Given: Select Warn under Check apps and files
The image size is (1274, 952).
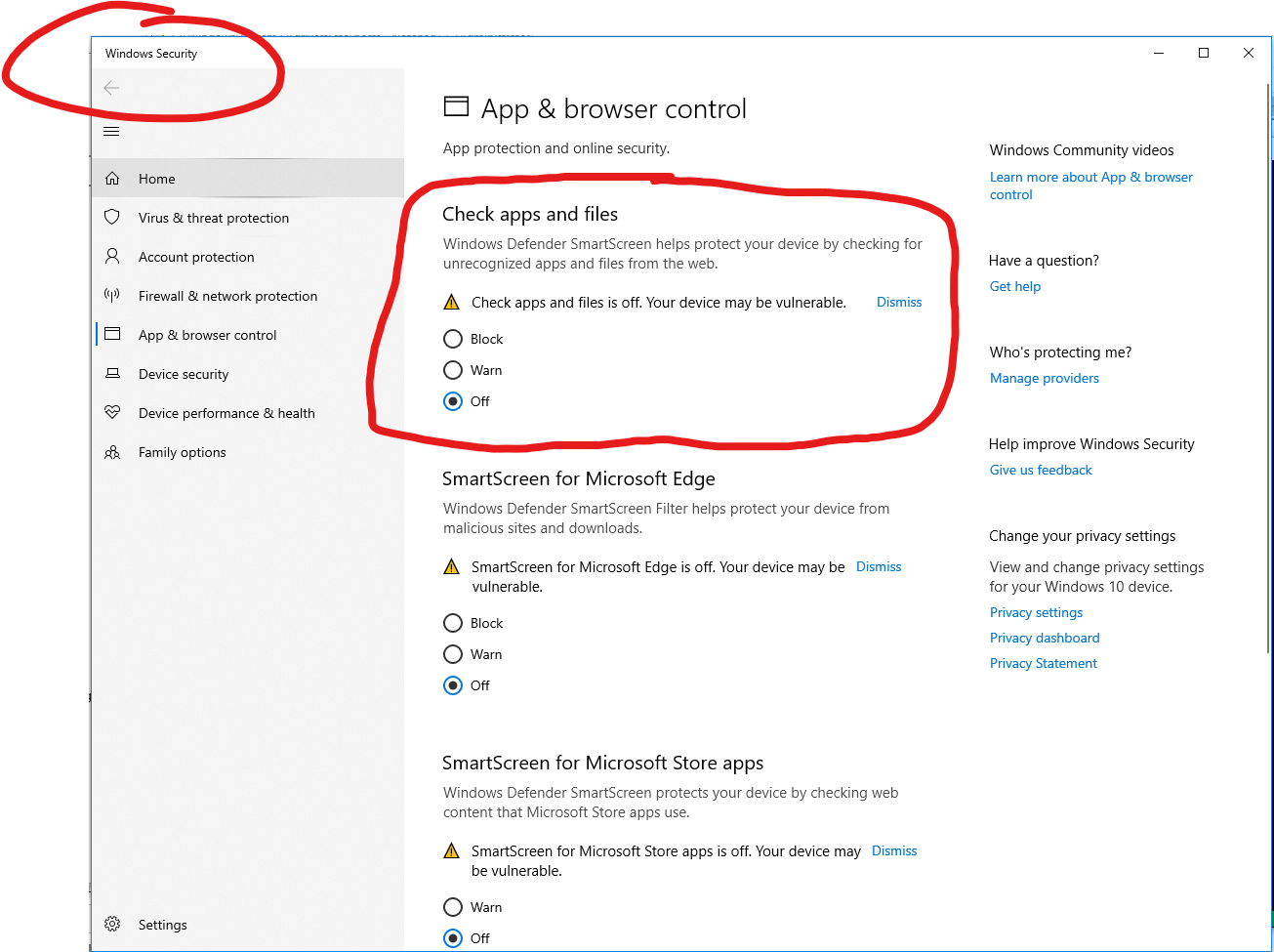Looking at the screenshot, I should (x=453, y=370).
